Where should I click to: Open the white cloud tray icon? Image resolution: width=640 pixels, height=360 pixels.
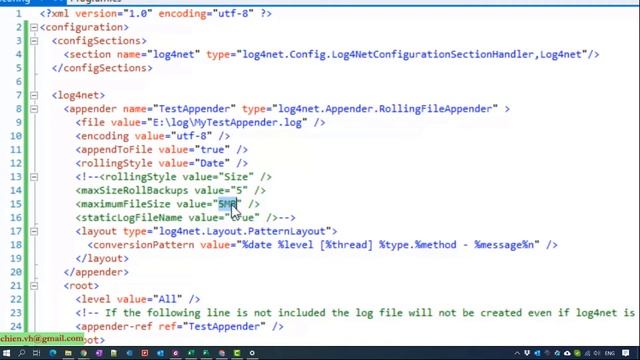[x=567, y=353]
